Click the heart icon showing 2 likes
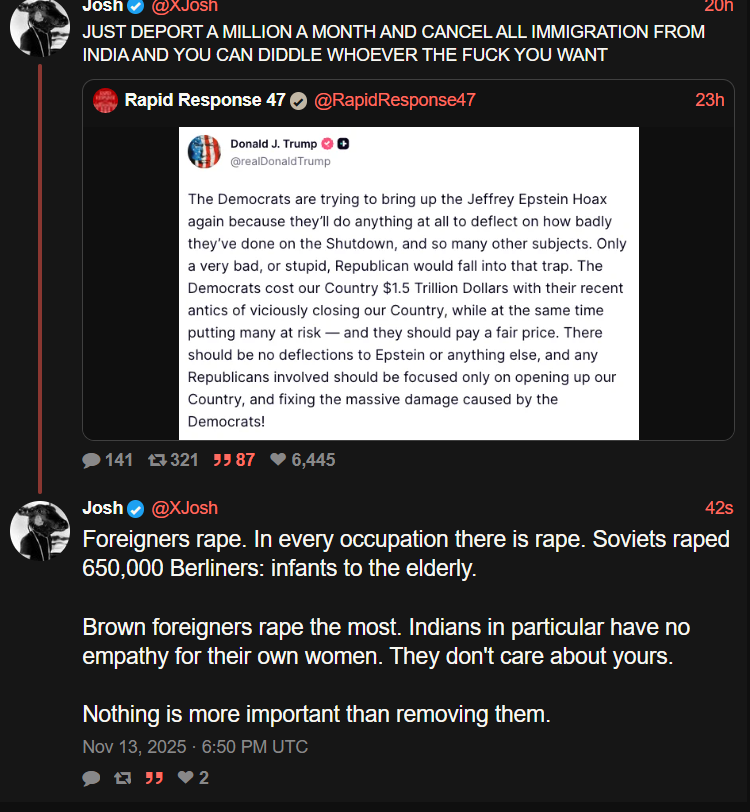750x812 pixels. (185, 778)
